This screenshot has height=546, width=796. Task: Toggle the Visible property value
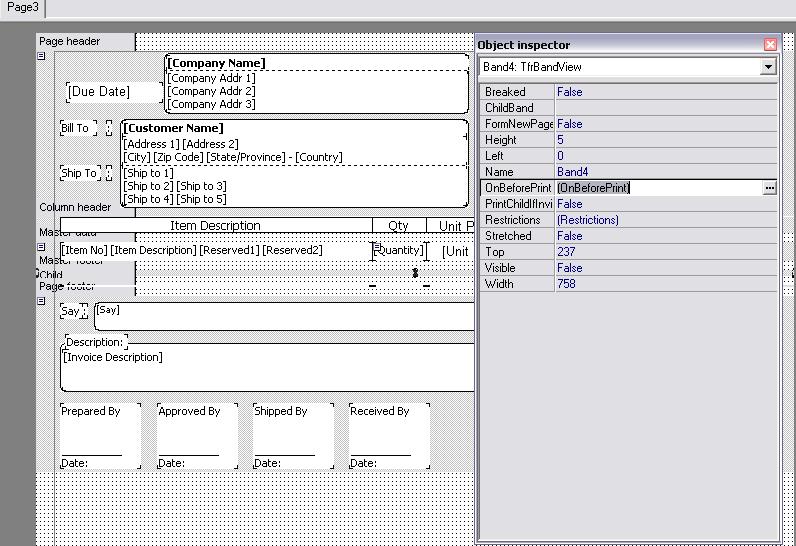(x=665, y=268)
